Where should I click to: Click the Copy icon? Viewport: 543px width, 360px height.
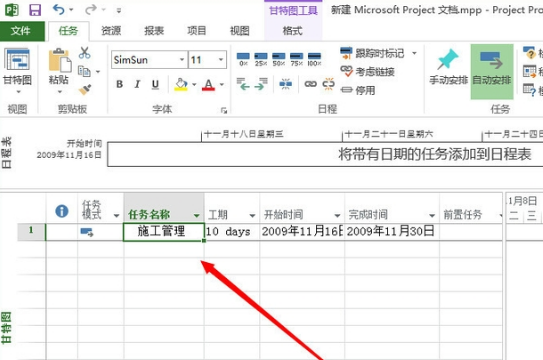[x=84, y=71]
